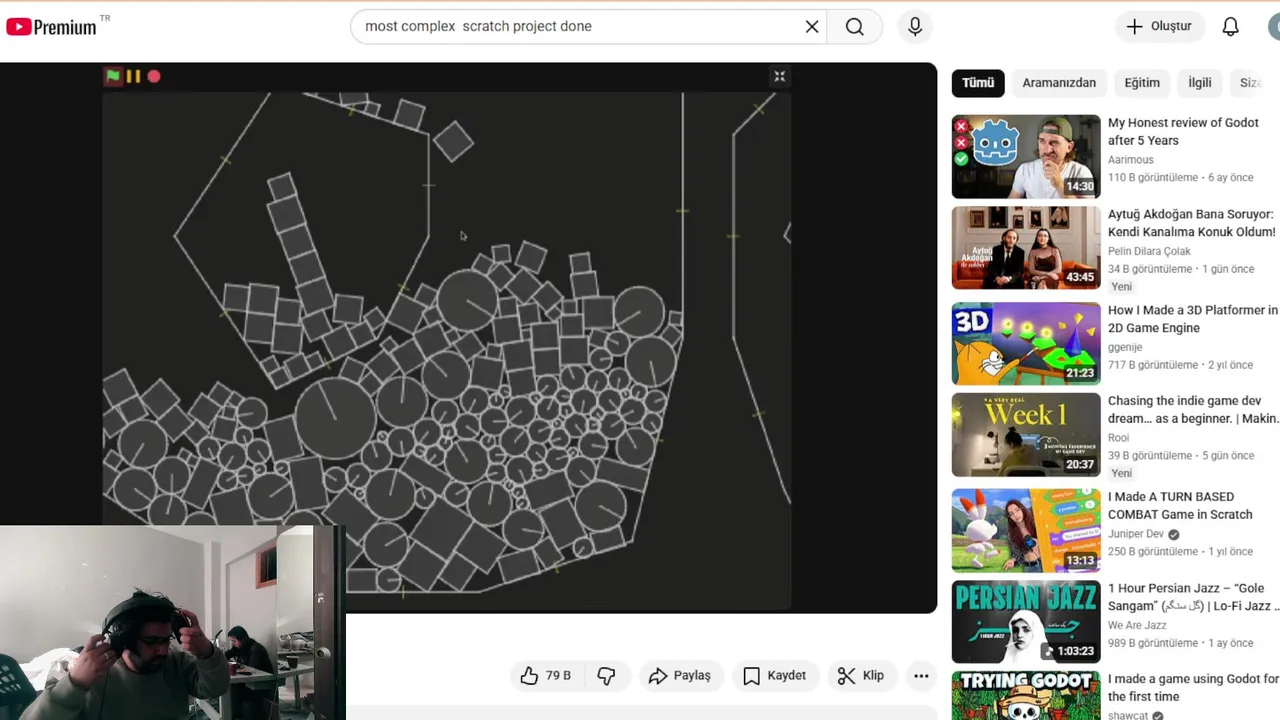Open 3D Platformer thumbnail 21:23
Viewport: 1280px width, 720px height.
click(x=1026, y=344)
